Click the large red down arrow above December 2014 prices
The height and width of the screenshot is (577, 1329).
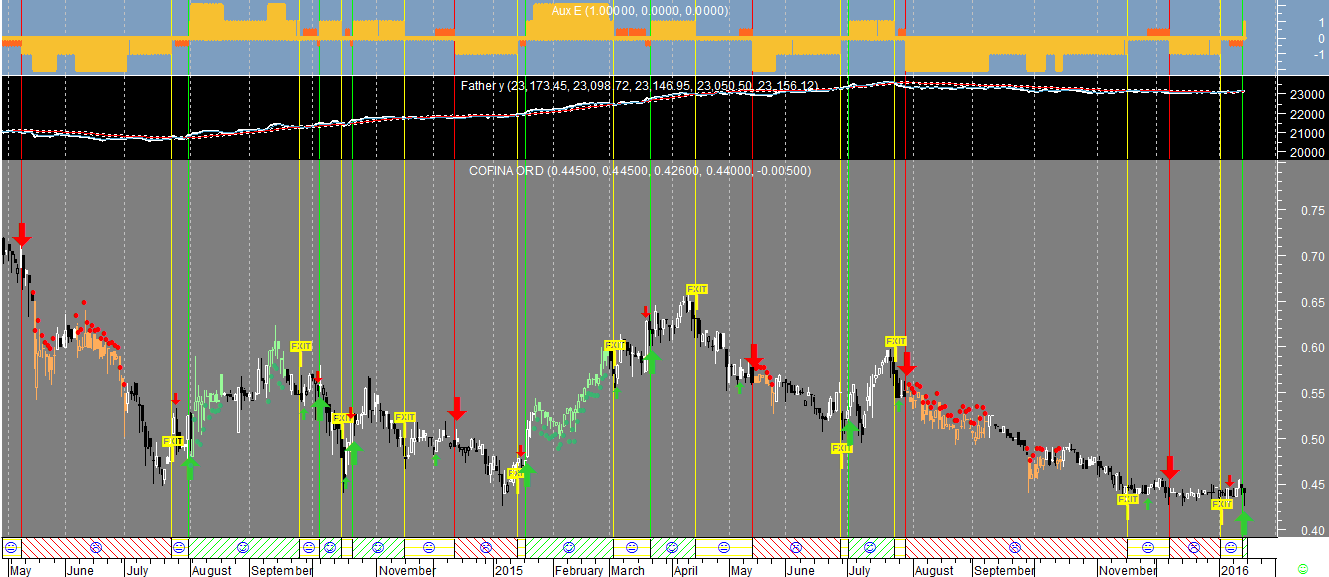tap(456, 408)
